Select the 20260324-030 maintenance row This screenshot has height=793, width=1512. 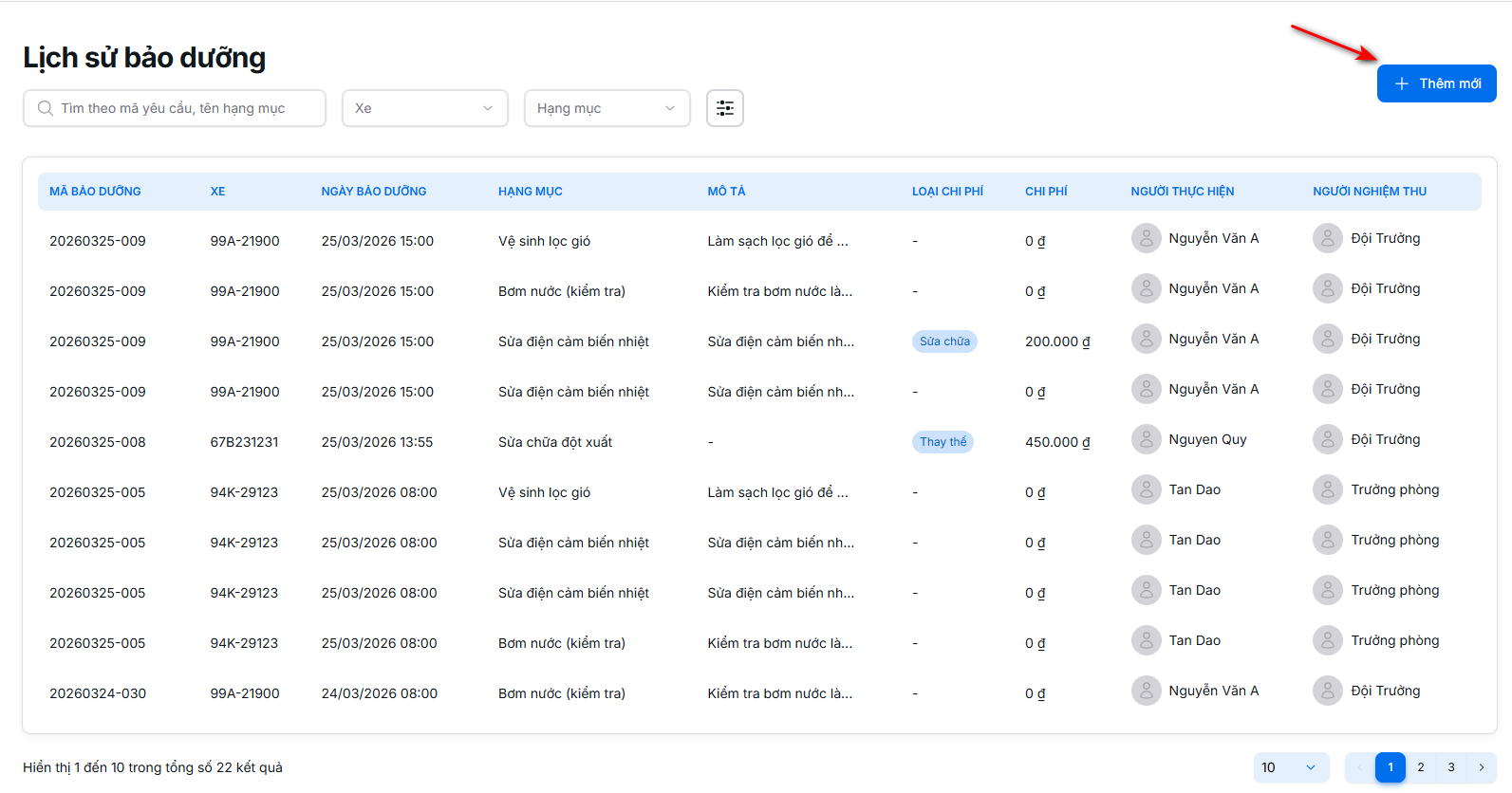coord(98,693)
